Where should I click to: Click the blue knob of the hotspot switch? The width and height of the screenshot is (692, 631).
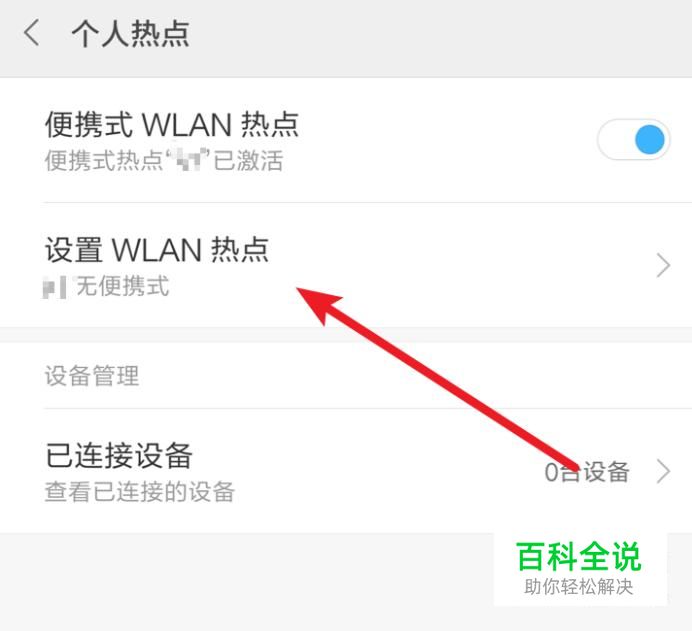point(650,140)
